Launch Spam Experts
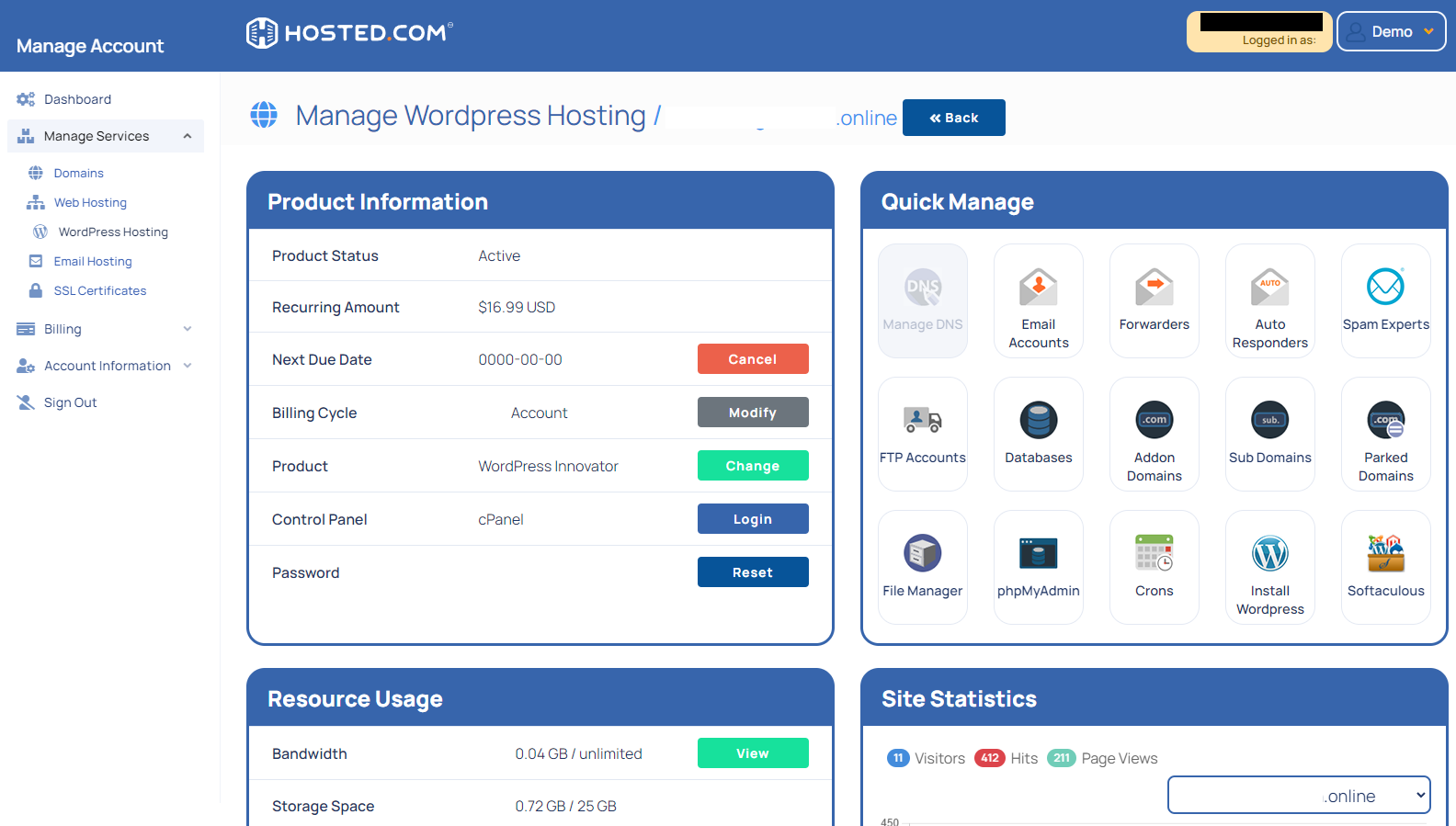Screen dimensions: 1456x826 1385,300
